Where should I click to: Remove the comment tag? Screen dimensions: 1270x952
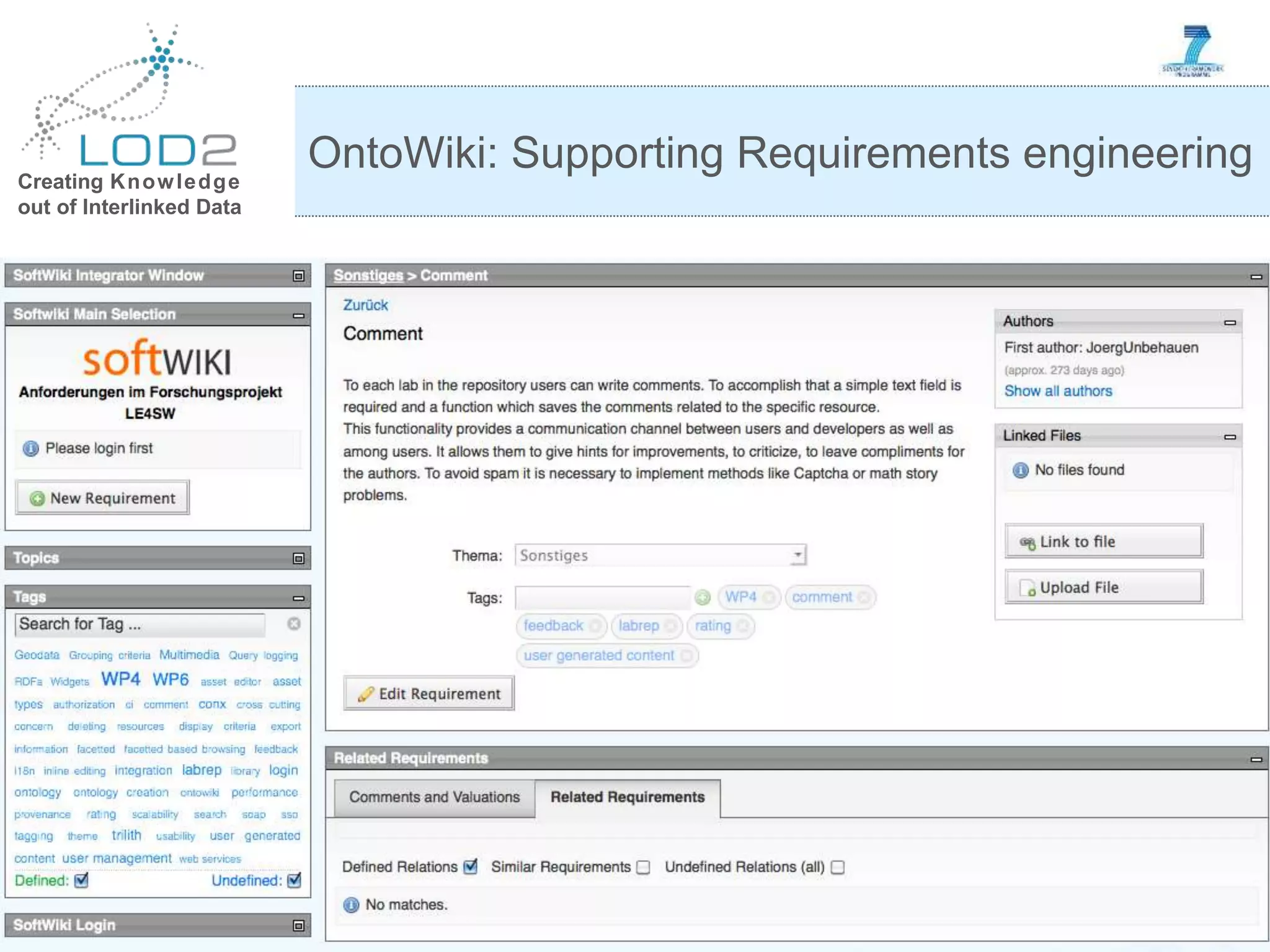pos(864,597)
